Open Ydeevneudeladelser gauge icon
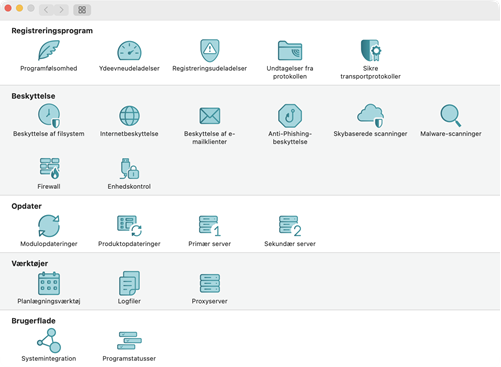The width and height of the screenshot is (501, 367). point(129,51)
